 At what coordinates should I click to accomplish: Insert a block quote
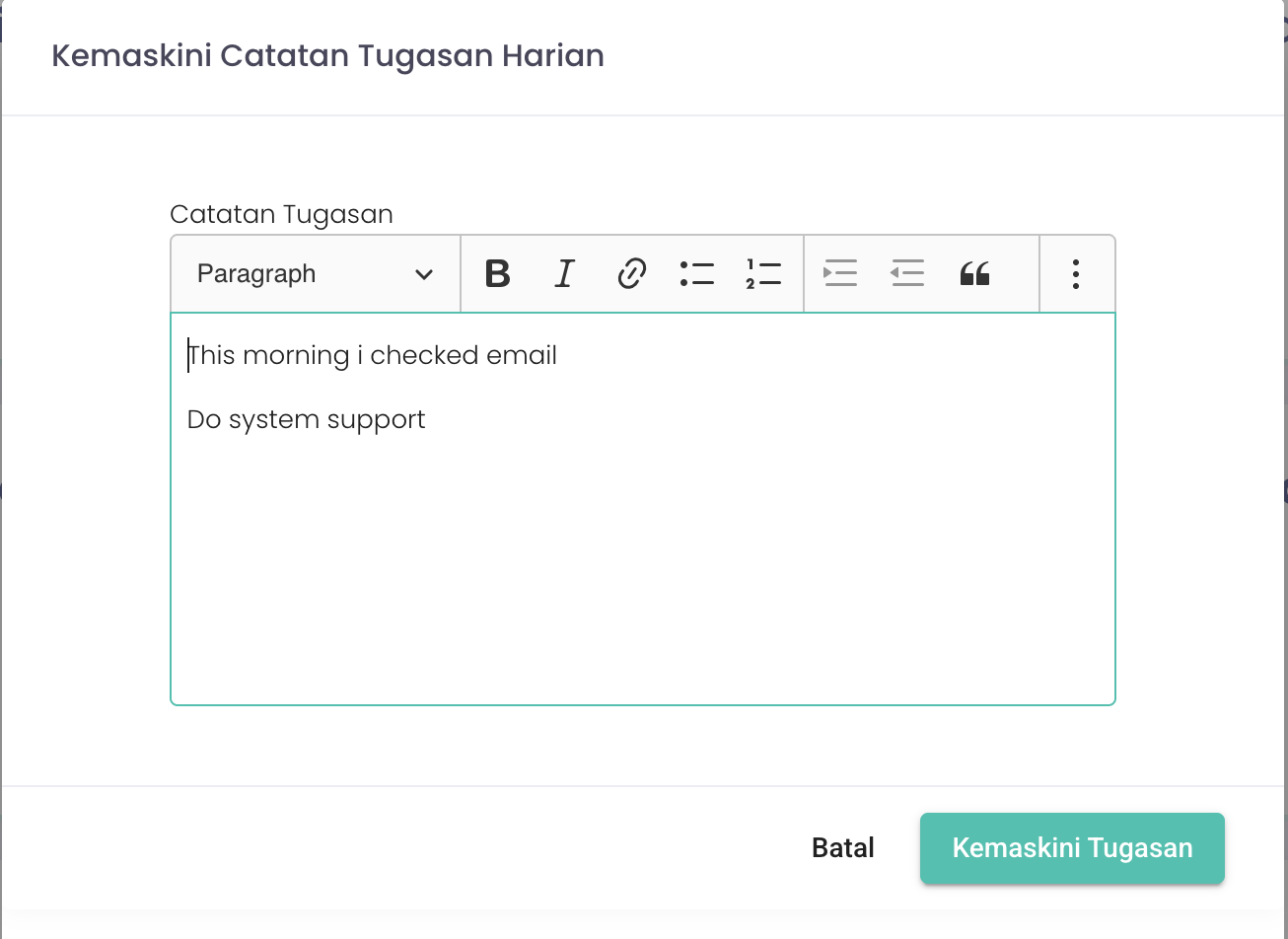(974, 273)
